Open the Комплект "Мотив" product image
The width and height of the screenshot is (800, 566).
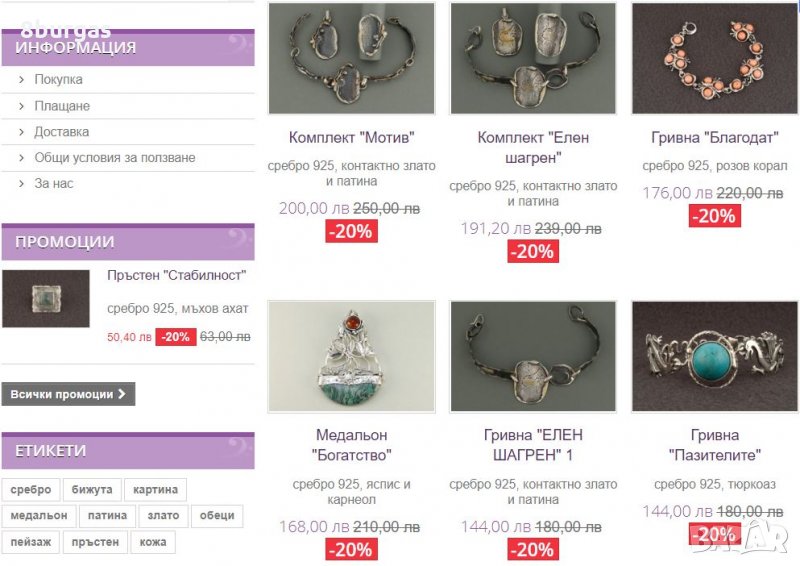(x=352, y=58)
